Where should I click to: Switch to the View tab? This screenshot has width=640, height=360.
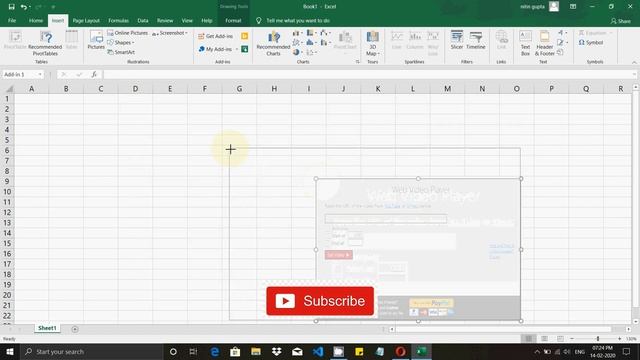click(187, 20)
